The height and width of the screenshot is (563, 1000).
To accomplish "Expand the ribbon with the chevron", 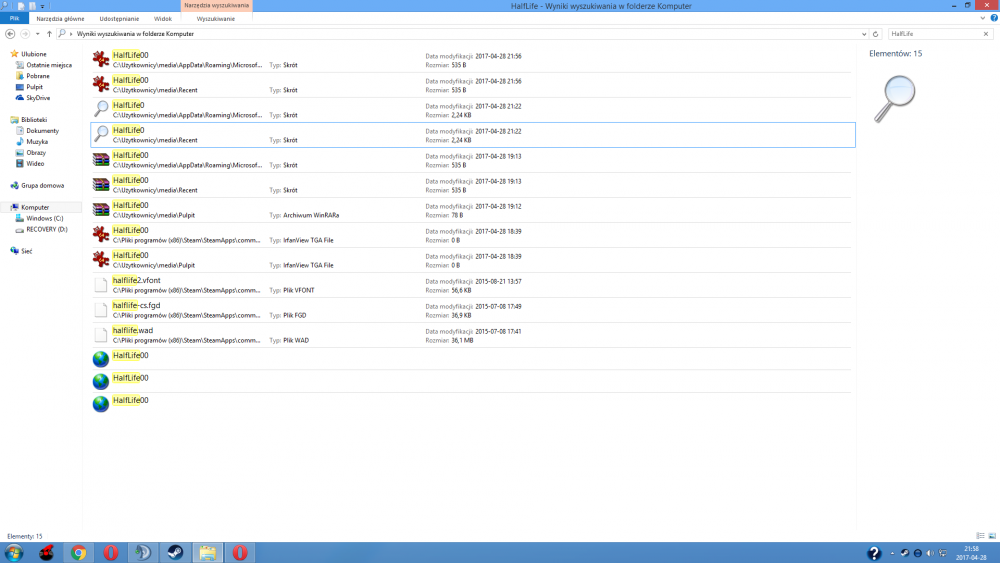I will click(984, 19).
